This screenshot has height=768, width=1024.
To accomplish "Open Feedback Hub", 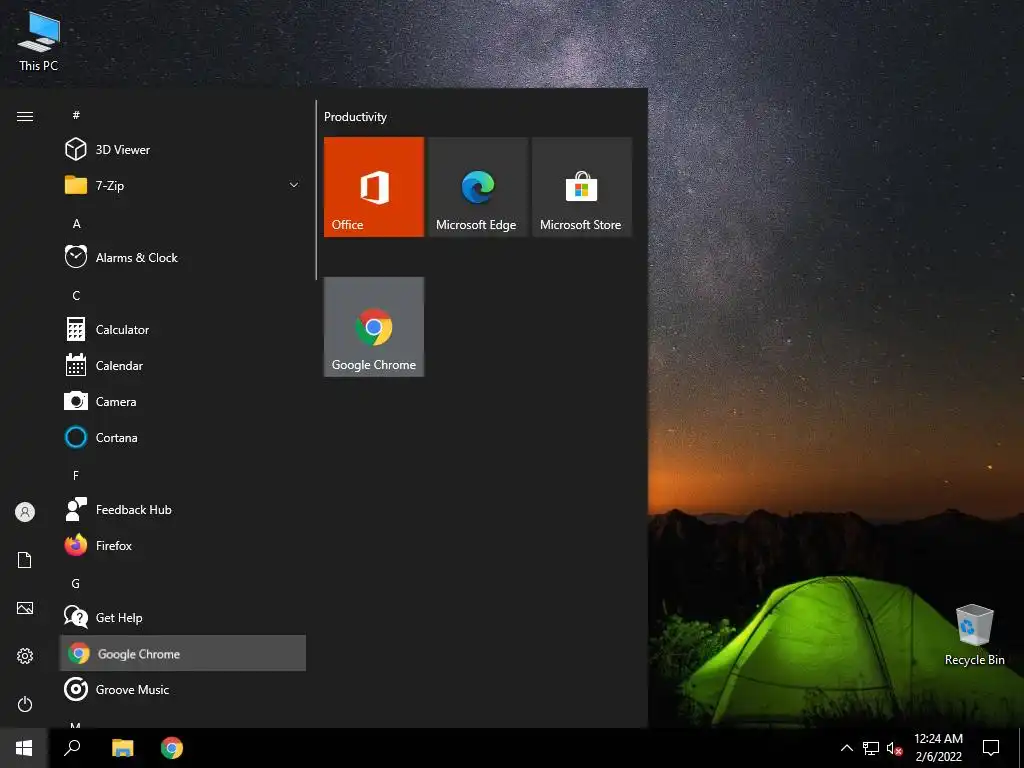I will [182, 509].
